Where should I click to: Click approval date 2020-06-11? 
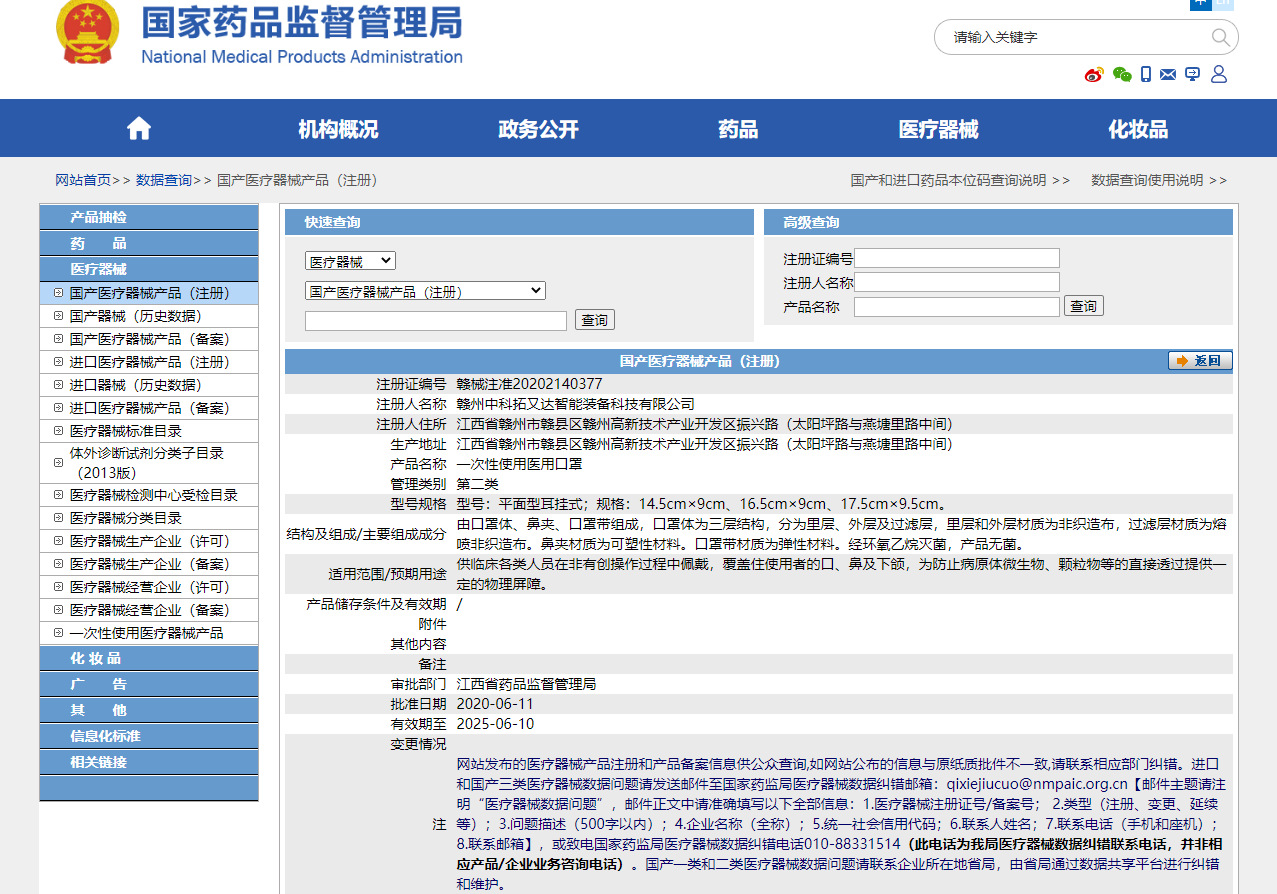(495, 704)
